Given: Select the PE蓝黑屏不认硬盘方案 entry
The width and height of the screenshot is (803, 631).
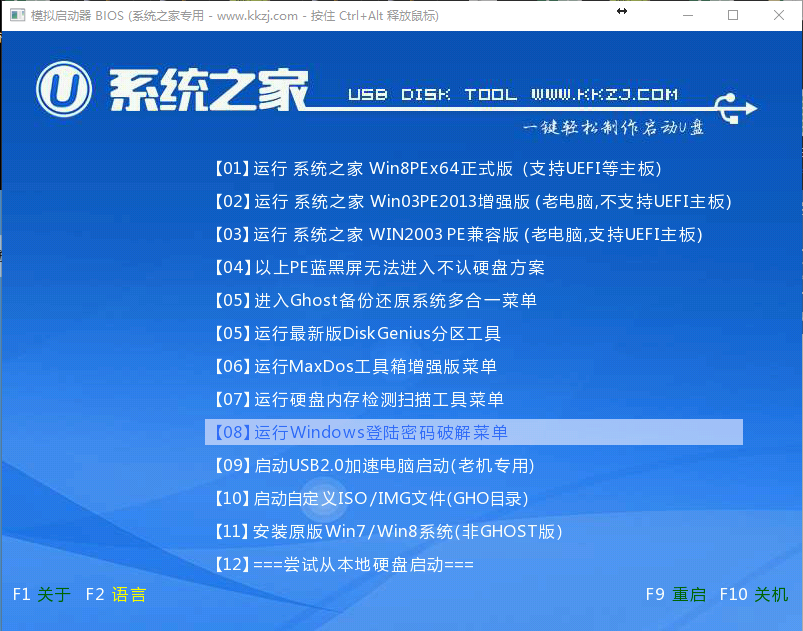Looking at the screenshot, I should (380, 268).
